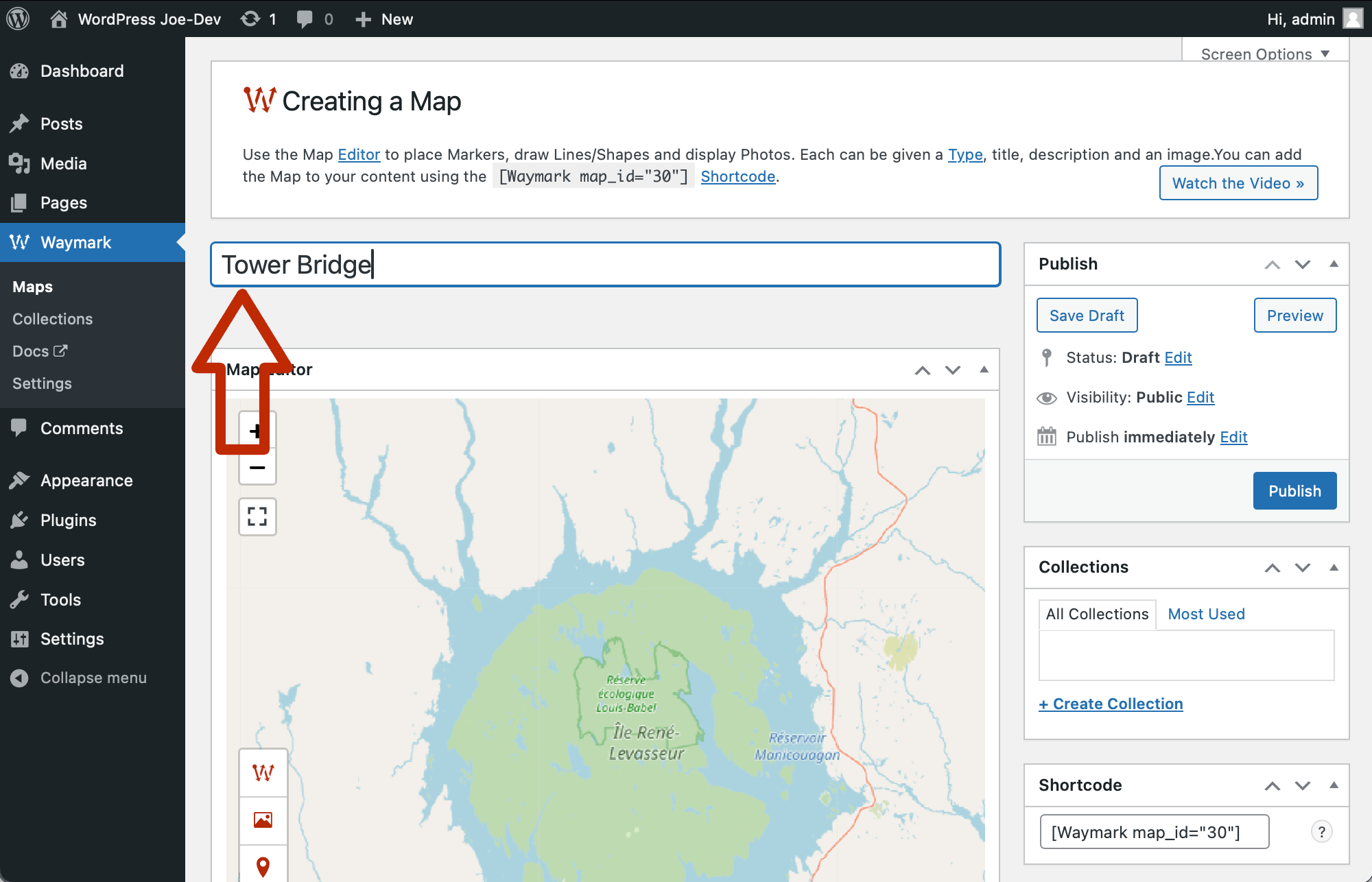Click the Tower Bridge title input field
The height and width of the screenshot is (882, 1372).
[604, 264]
